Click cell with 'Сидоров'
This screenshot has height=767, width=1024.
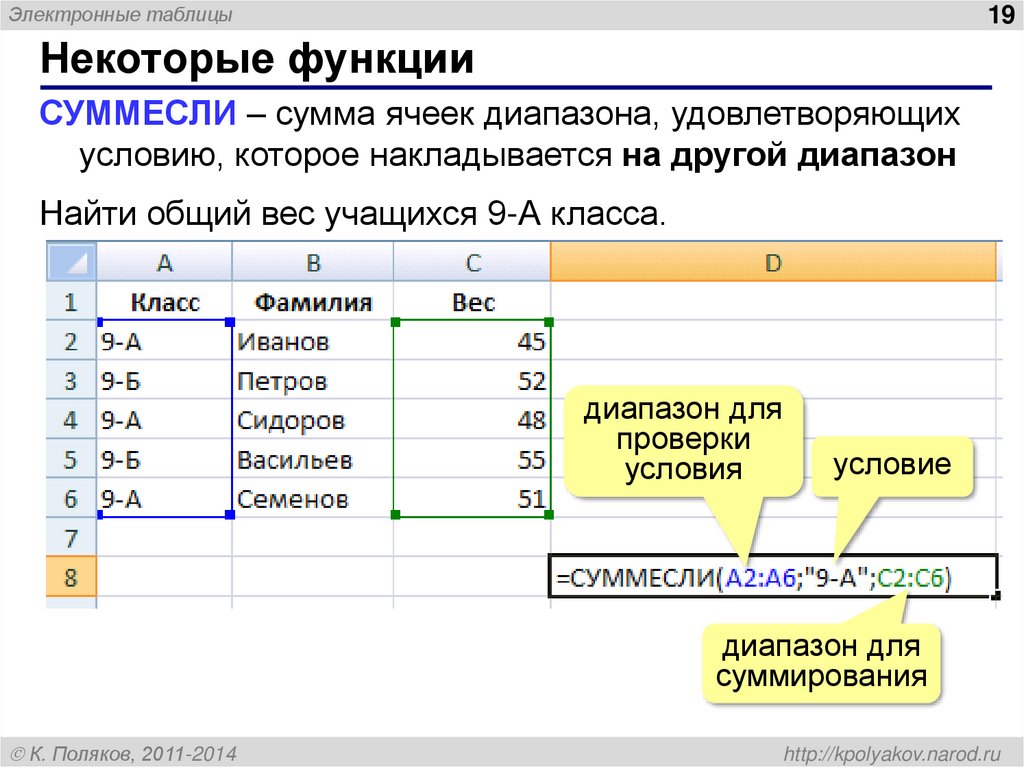pyautogui.click(x=313, y=419)
